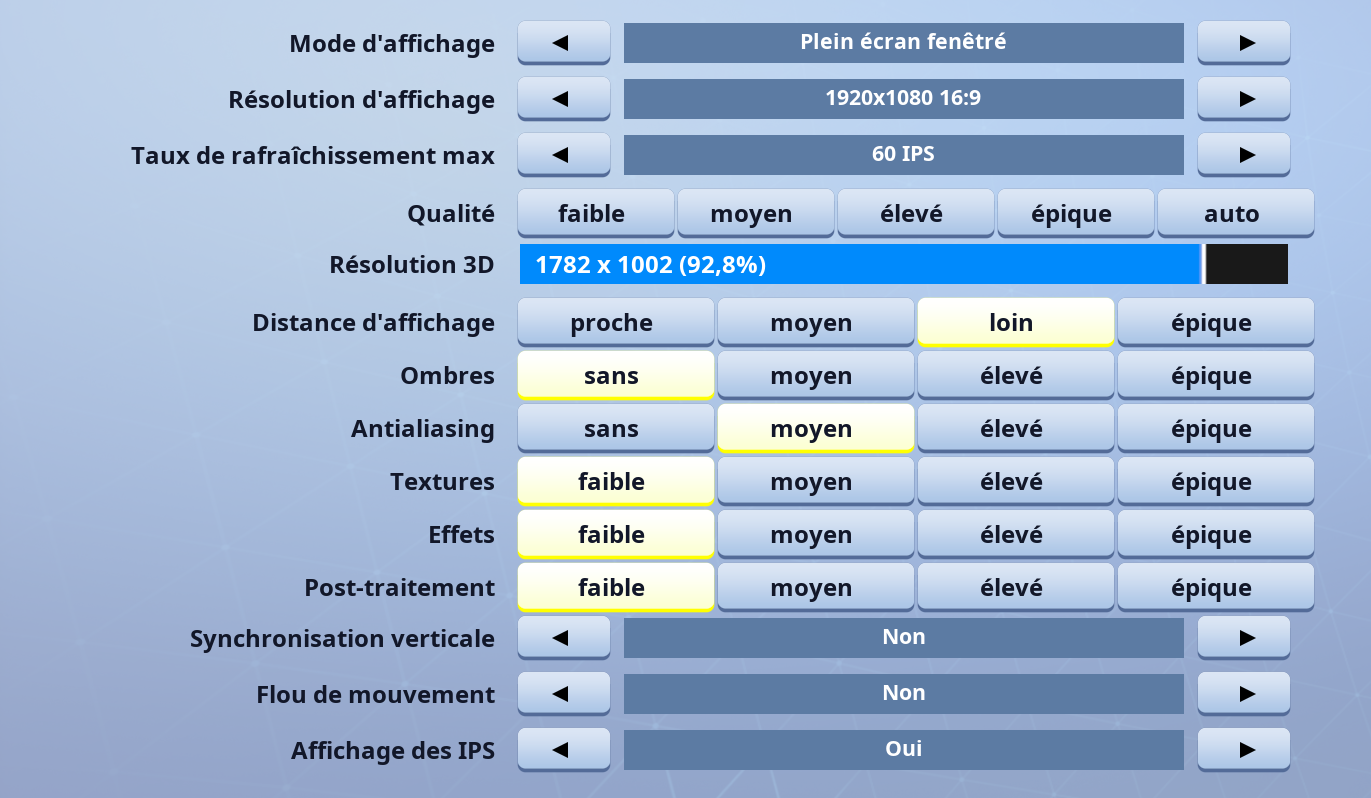Set Post-traitement to élevé

coord(1016,587)
